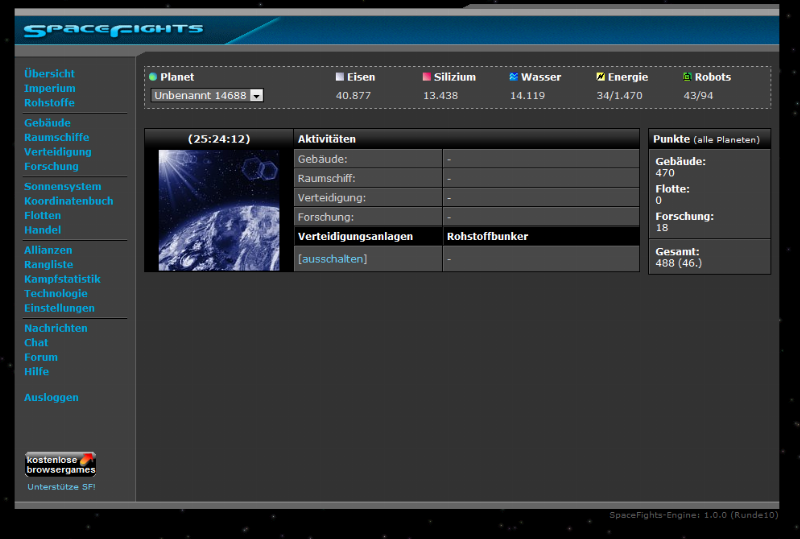Navigate to Gebäude in the sidebar

pos(47,123)
